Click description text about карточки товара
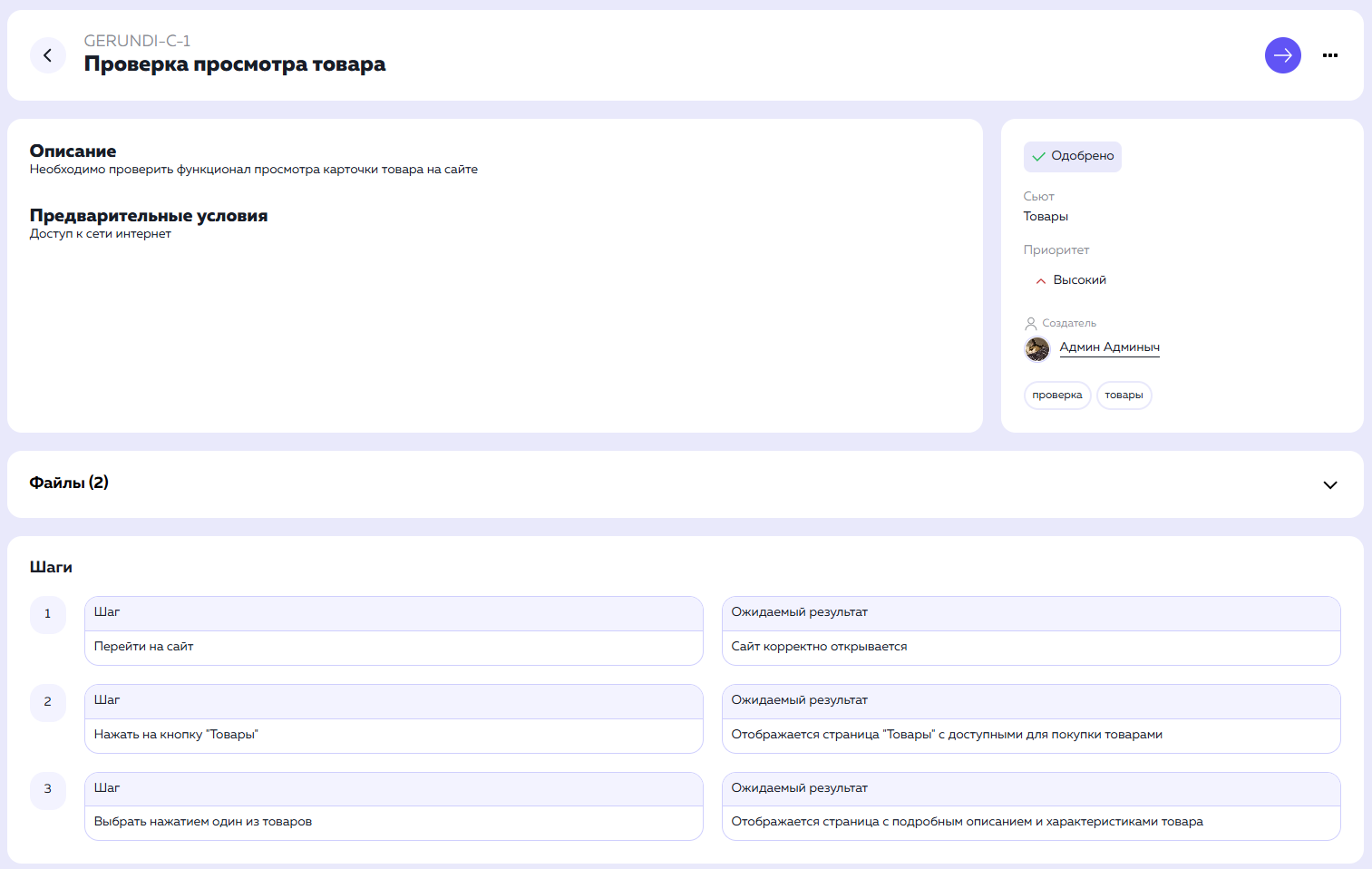 pos(254,170)
